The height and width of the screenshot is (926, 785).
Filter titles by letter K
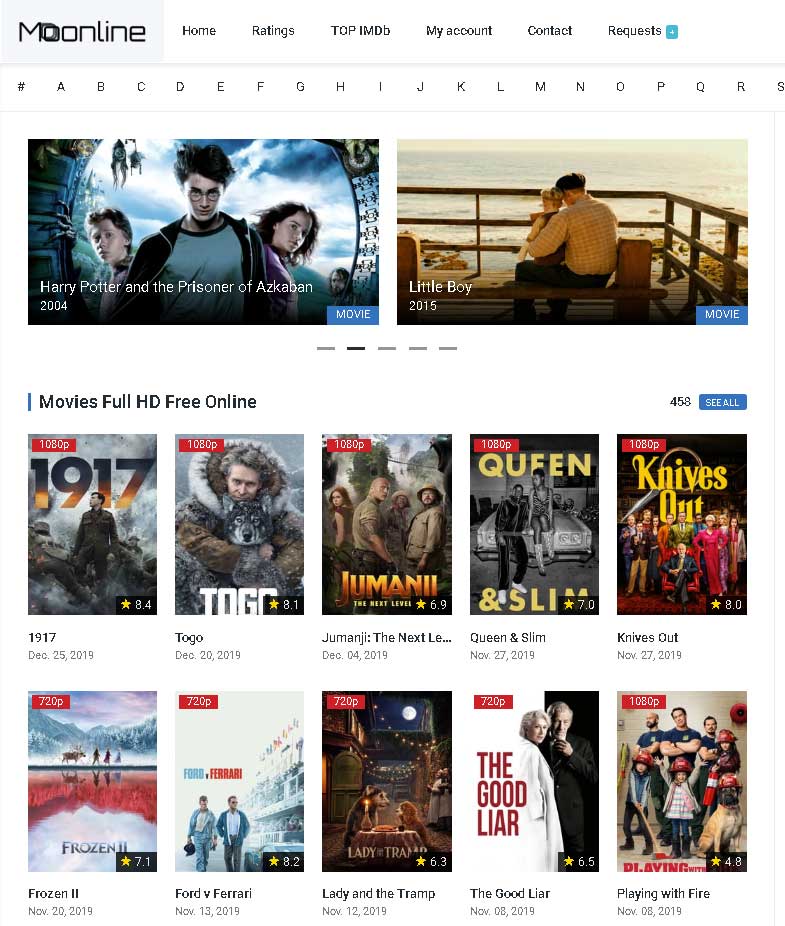point(461,87)
